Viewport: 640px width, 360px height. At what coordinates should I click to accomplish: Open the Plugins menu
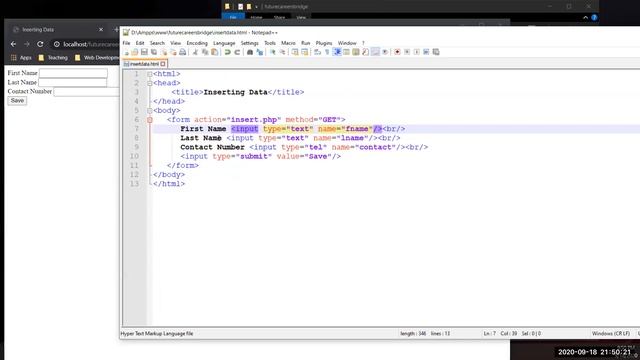pyautogui.click(x=324, y=43)
